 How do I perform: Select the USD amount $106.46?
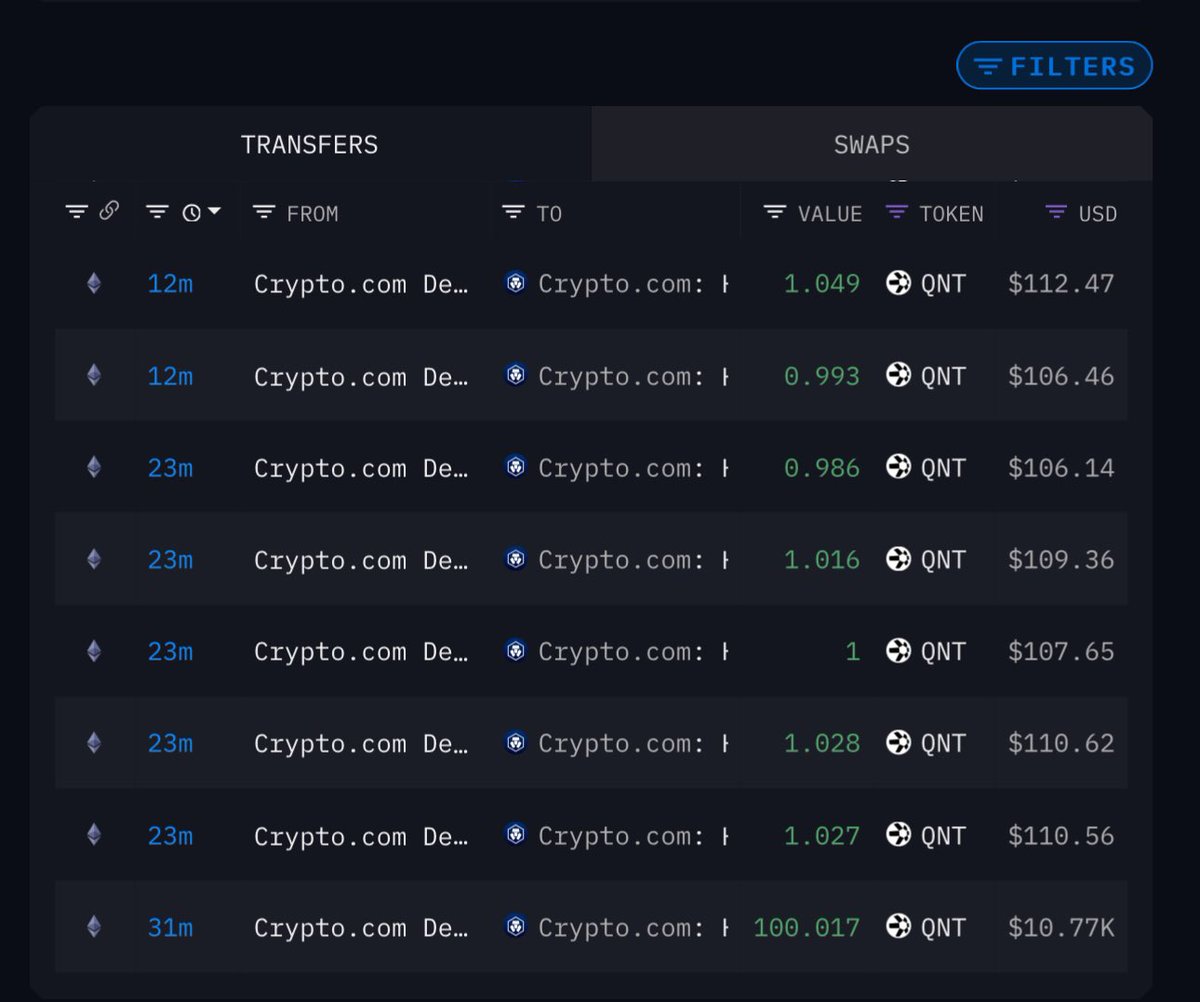(x=1061, y=376)
